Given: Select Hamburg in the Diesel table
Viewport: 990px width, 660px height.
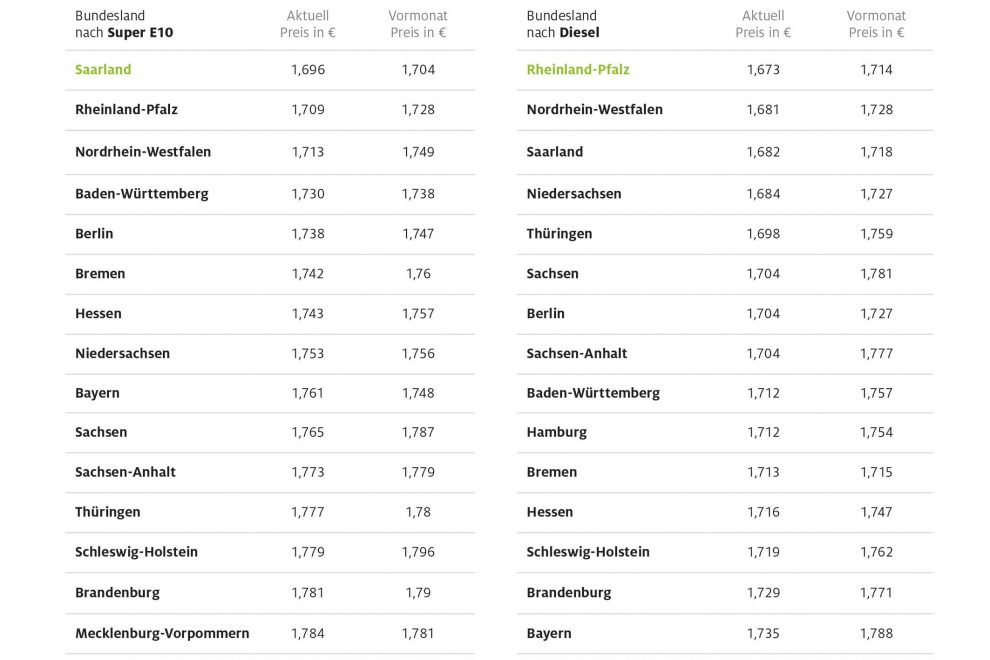Looking at the screenshot, I should tap(557, 433).
